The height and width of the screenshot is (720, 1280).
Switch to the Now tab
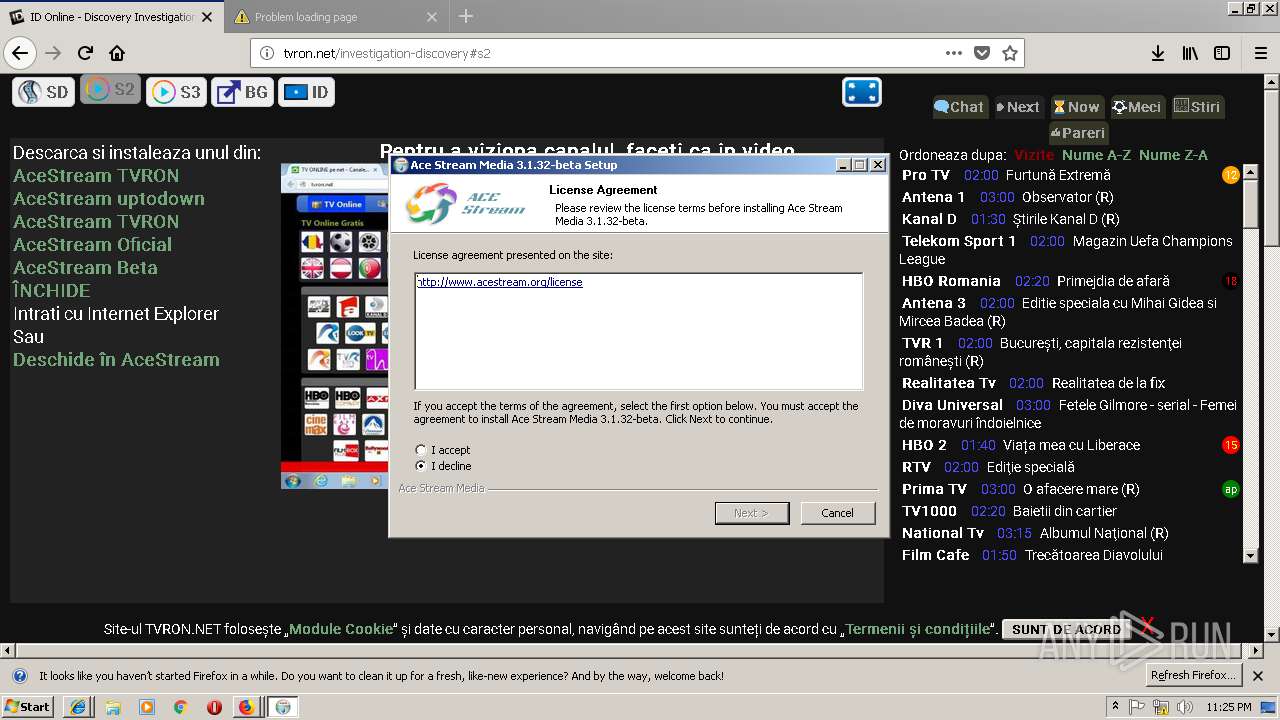coord(1076,107)
